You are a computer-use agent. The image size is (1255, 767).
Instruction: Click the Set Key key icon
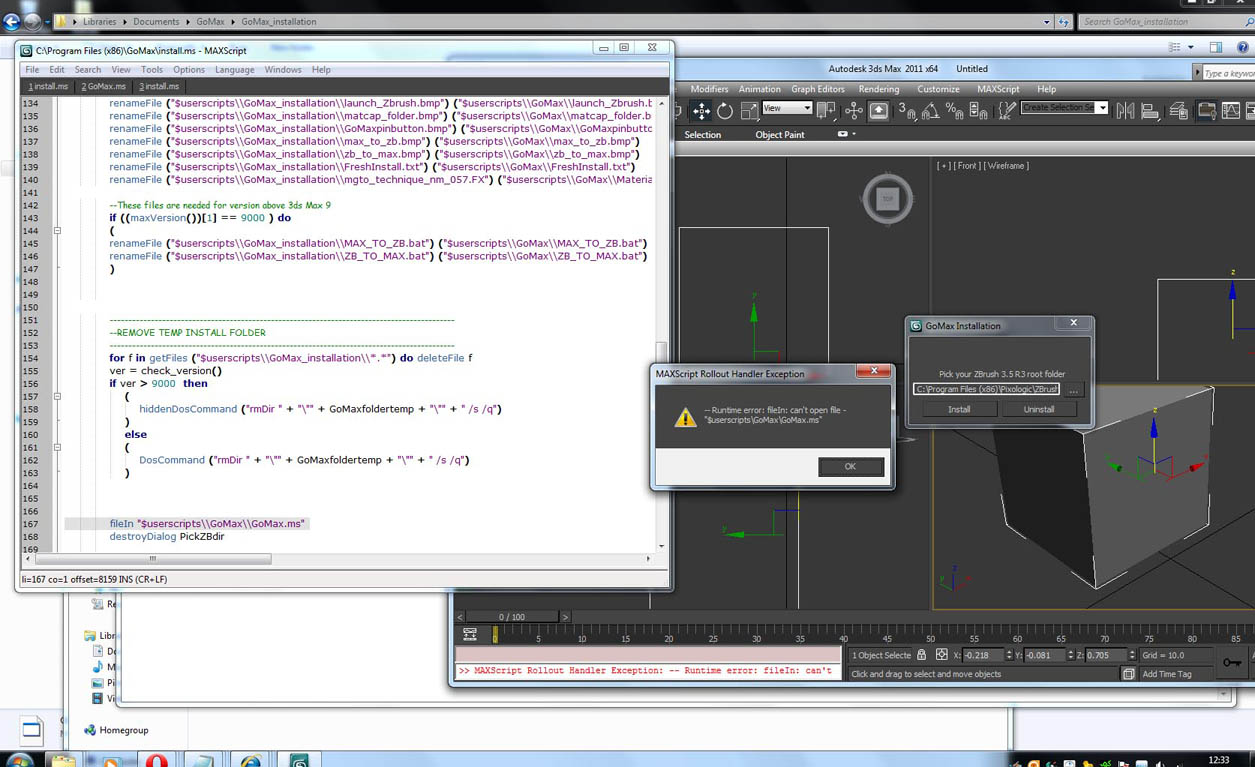pos(1232,663)
